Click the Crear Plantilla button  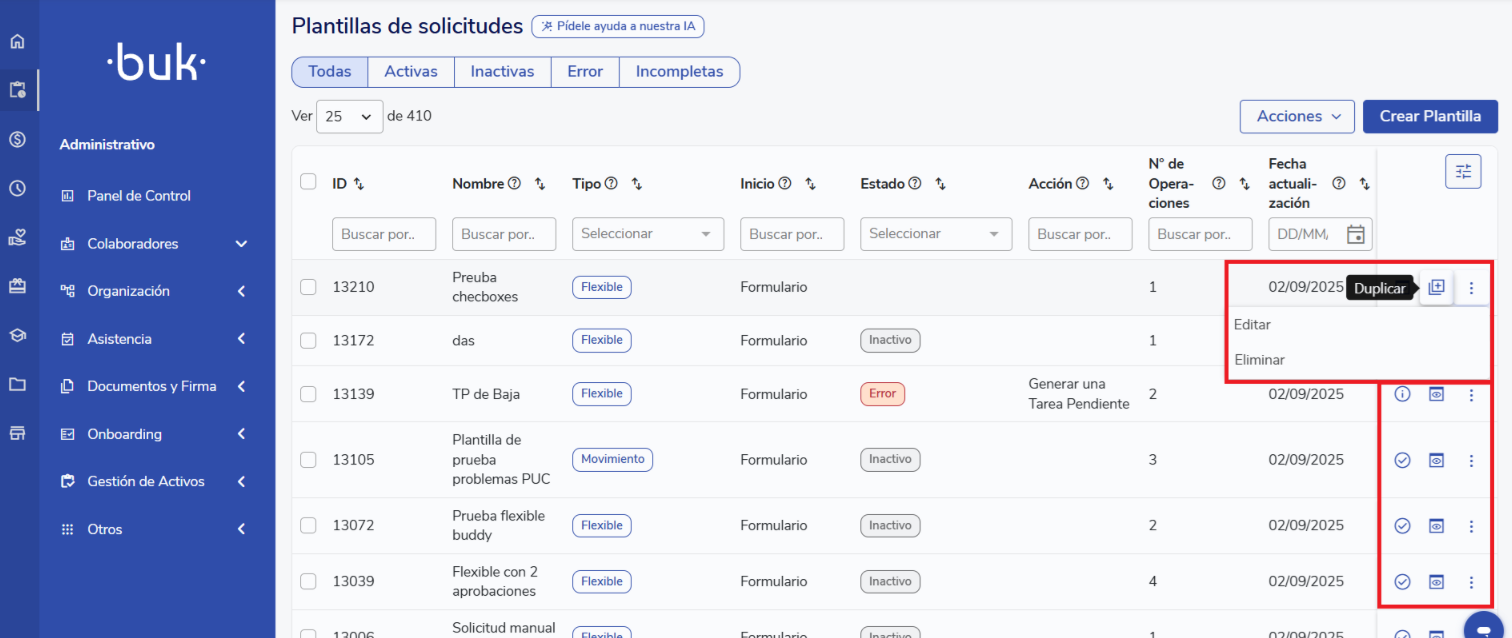point(1429,117)
